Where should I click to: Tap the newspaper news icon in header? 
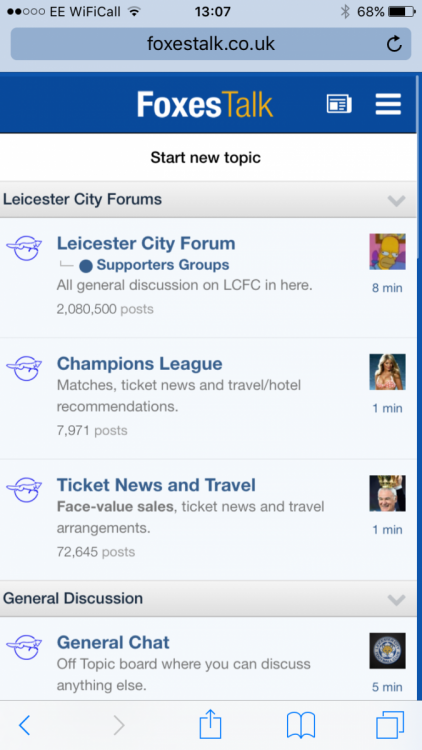[339, 104]
